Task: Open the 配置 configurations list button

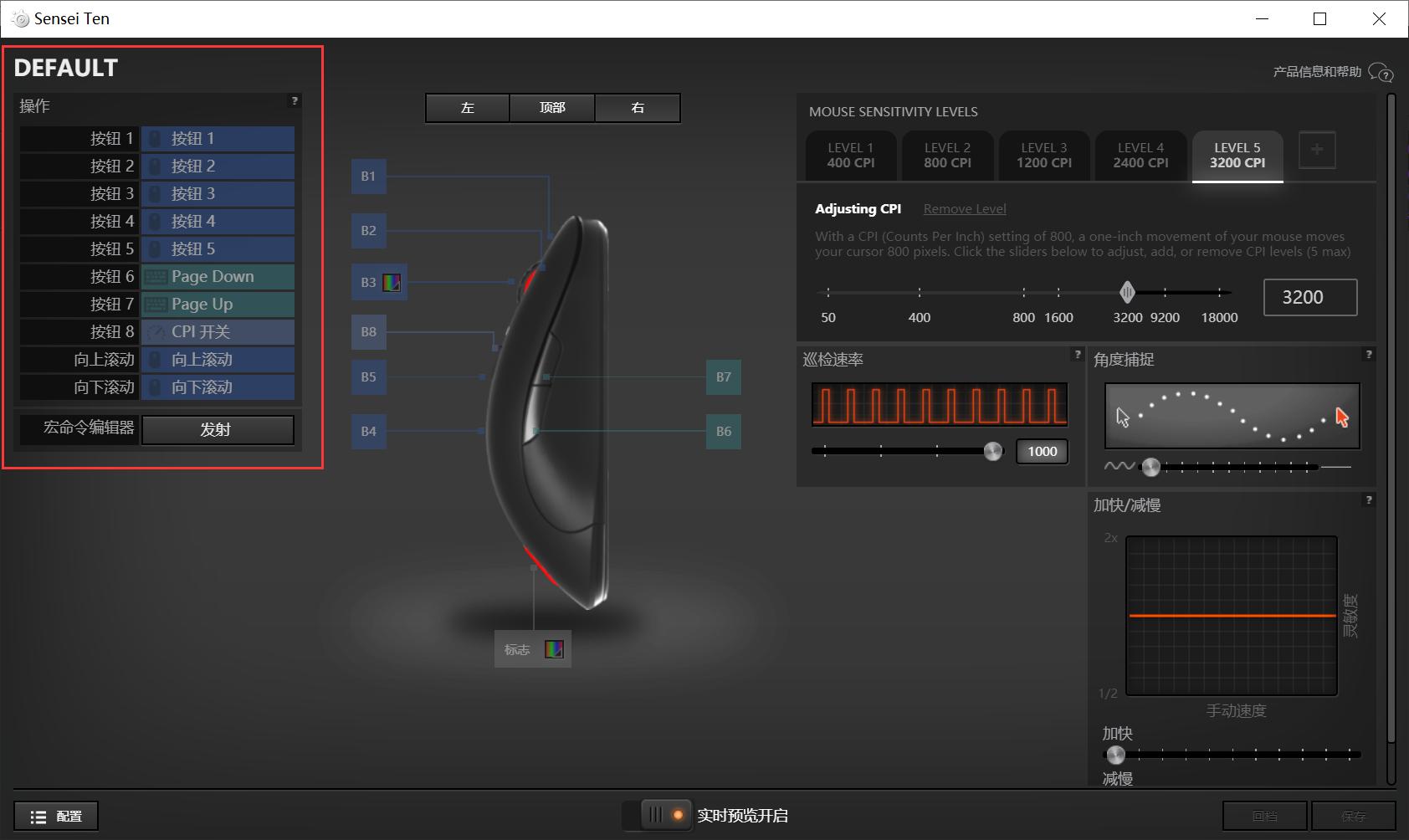Action: [56, 816]
